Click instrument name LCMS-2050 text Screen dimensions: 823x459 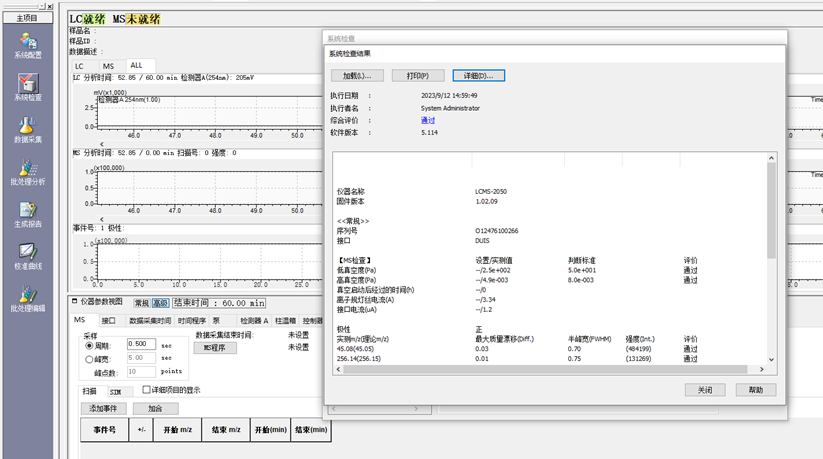491,192
